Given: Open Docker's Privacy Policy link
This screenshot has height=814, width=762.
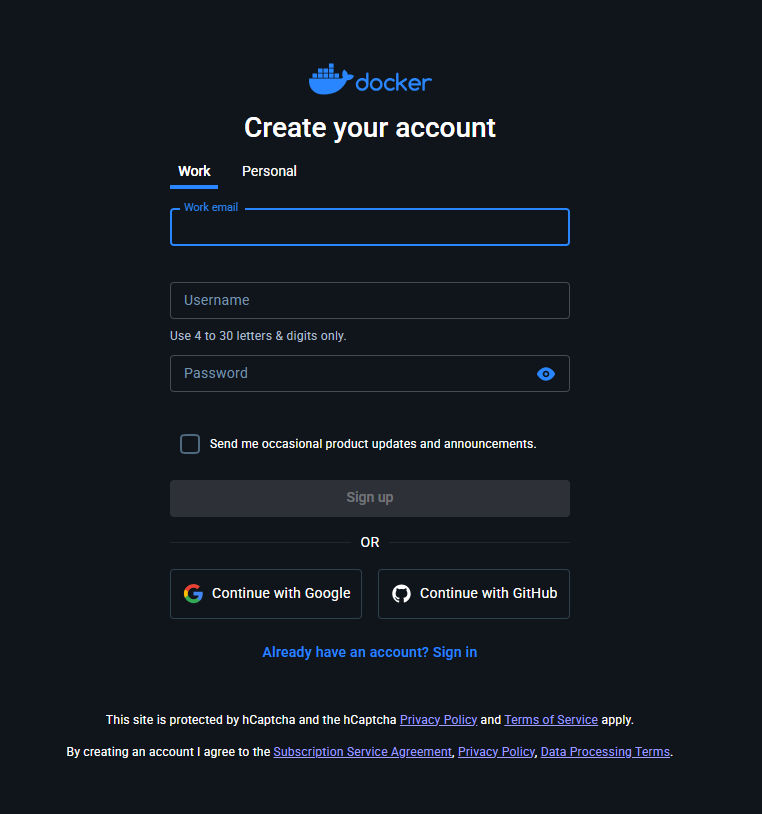Looking at the screenshot, I should tap(496, 752).
